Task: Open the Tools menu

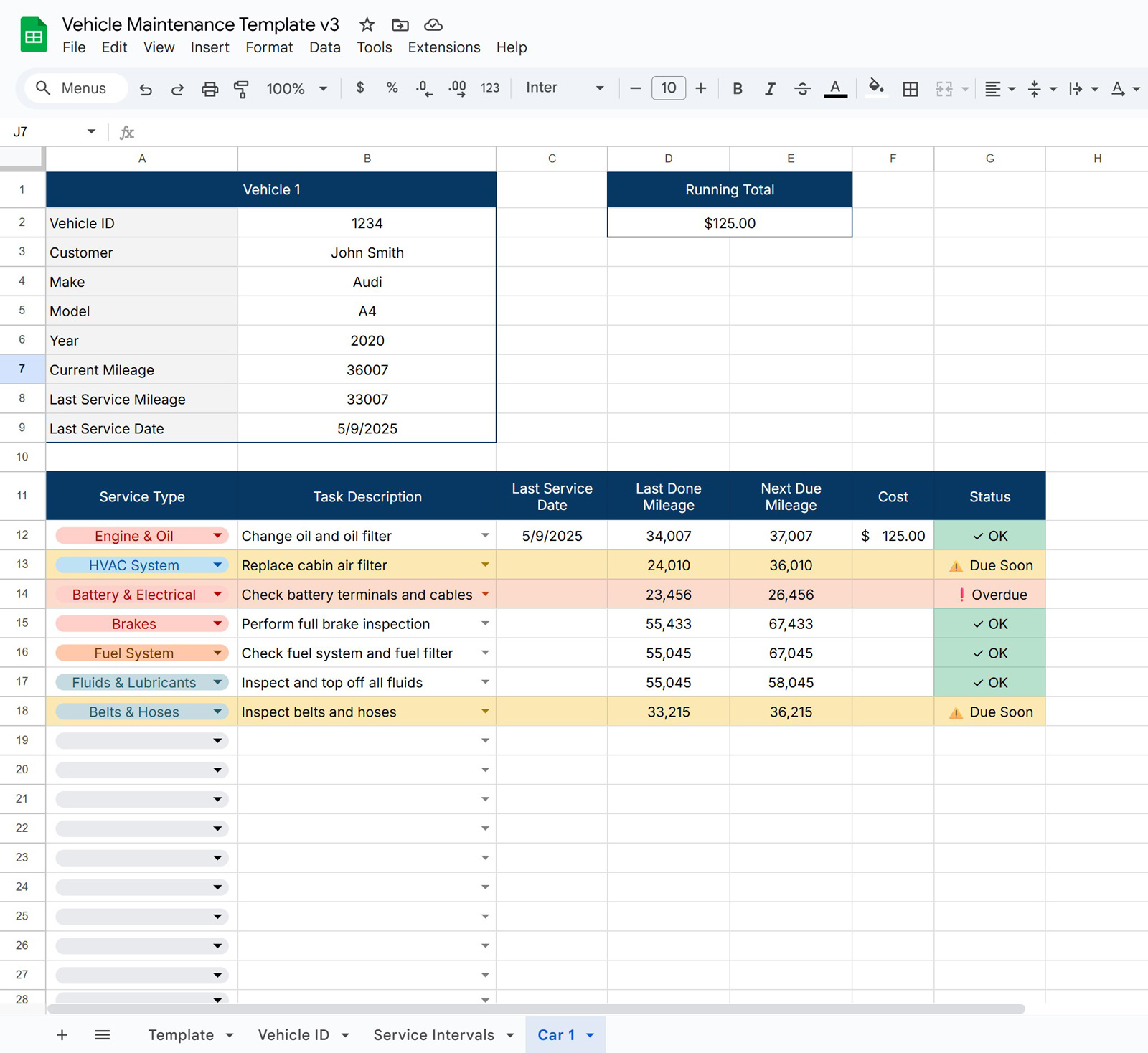Action: pyautogui.click(x=375, y=47)
